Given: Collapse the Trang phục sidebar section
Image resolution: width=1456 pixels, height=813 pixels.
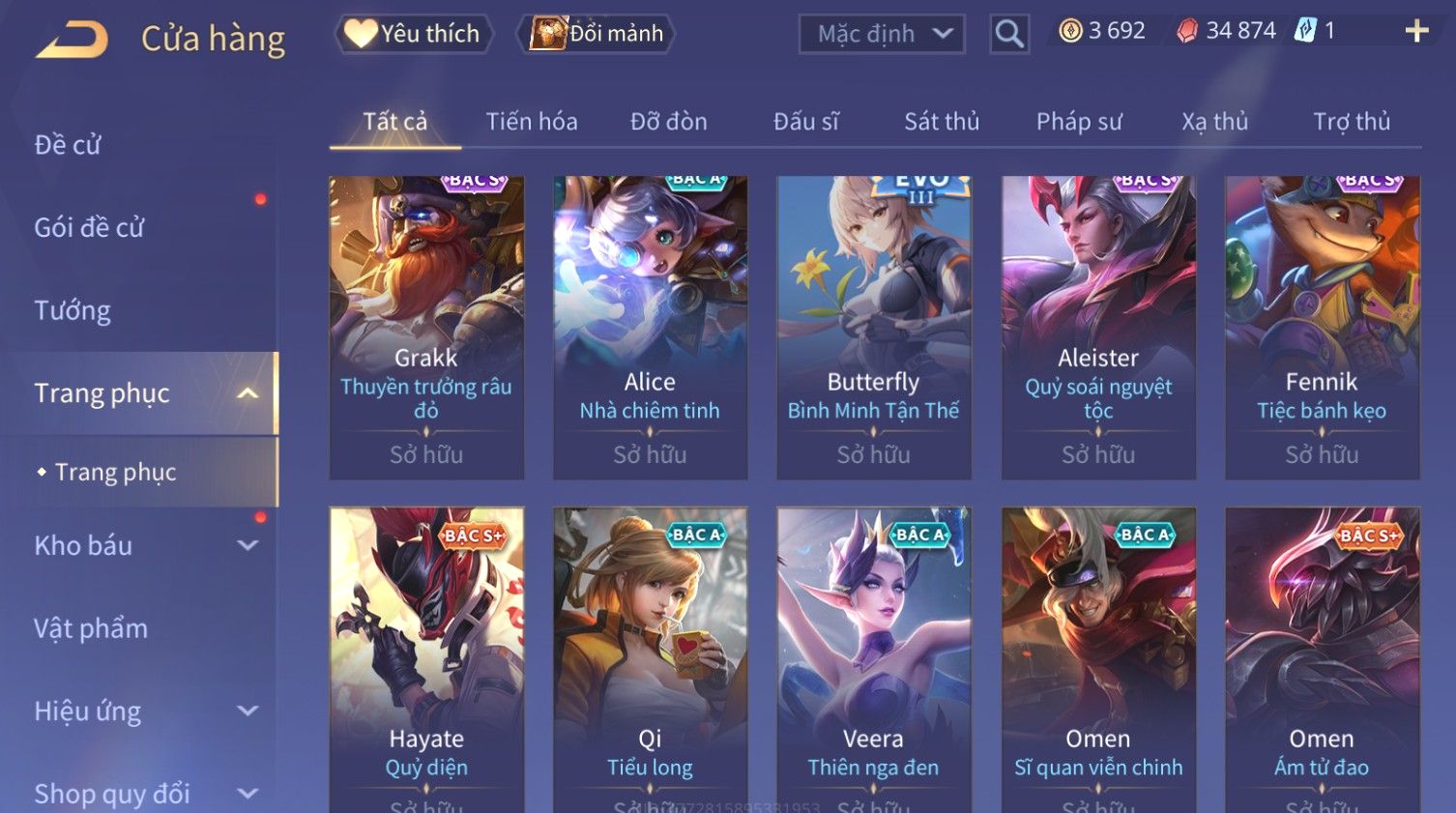Looking at the screenshot, I should [x=248, y=393].
